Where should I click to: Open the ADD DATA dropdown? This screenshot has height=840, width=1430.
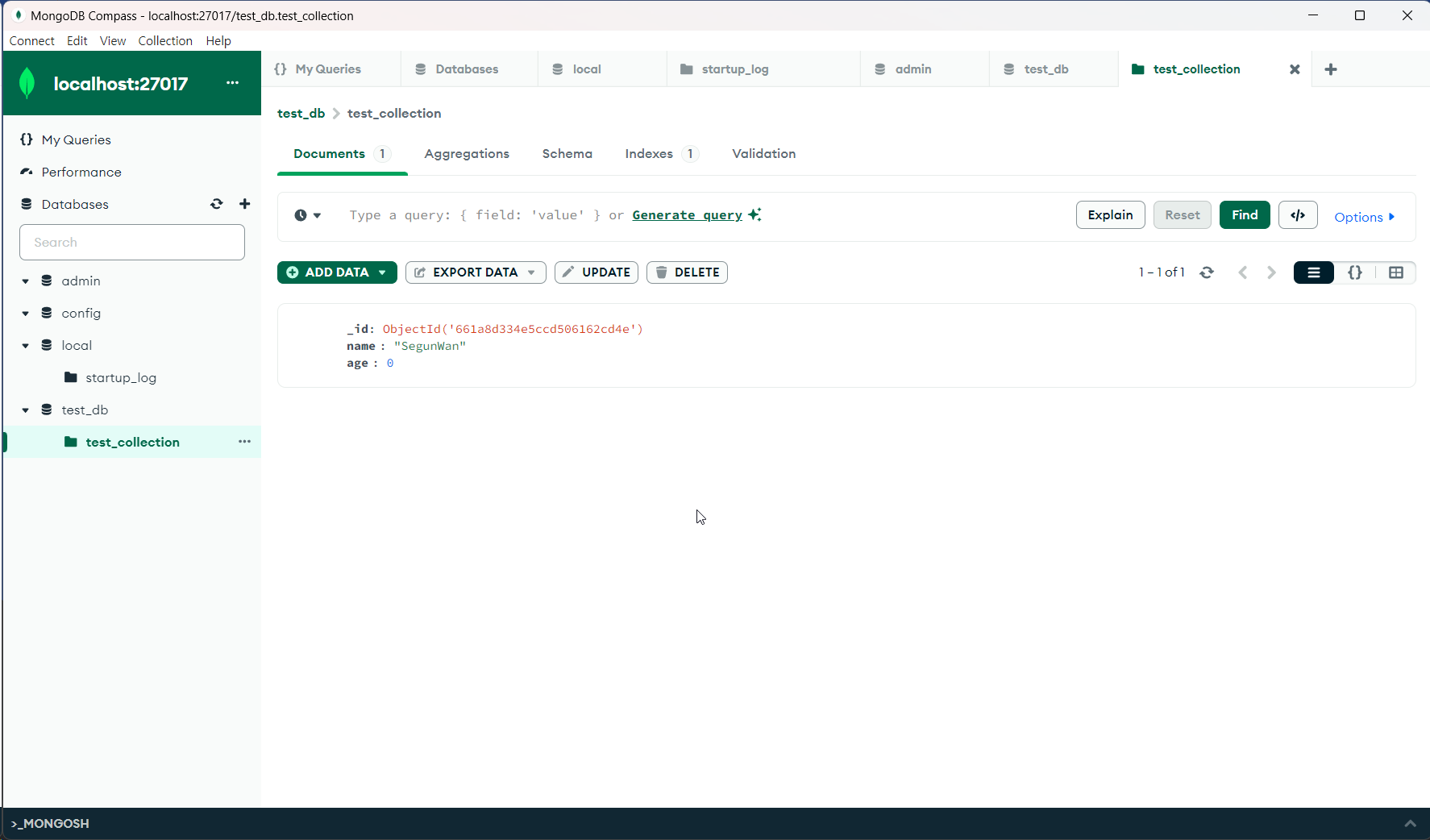pyautogui.click(x=337, y=272)
